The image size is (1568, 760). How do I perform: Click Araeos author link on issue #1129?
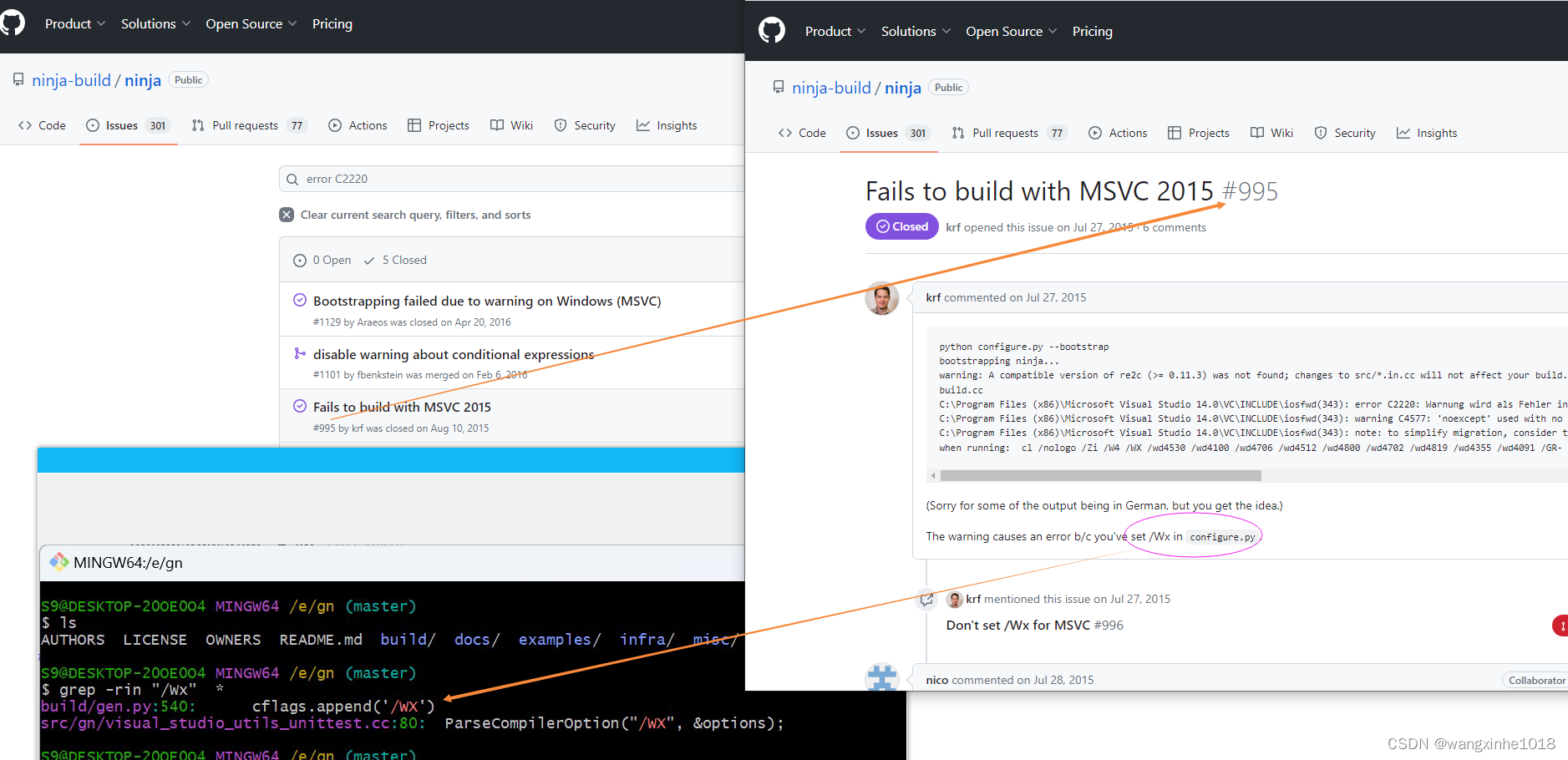(373, 322)
